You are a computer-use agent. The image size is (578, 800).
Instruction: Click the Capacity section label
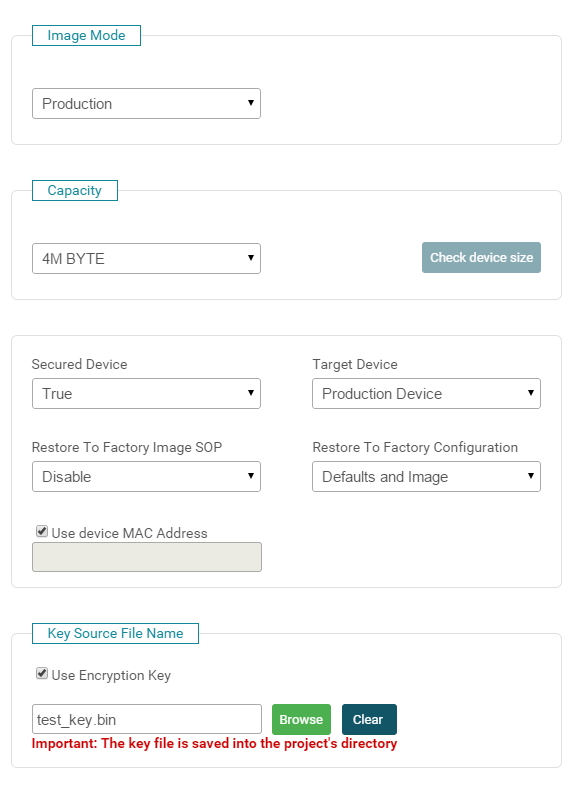point(74,190)
